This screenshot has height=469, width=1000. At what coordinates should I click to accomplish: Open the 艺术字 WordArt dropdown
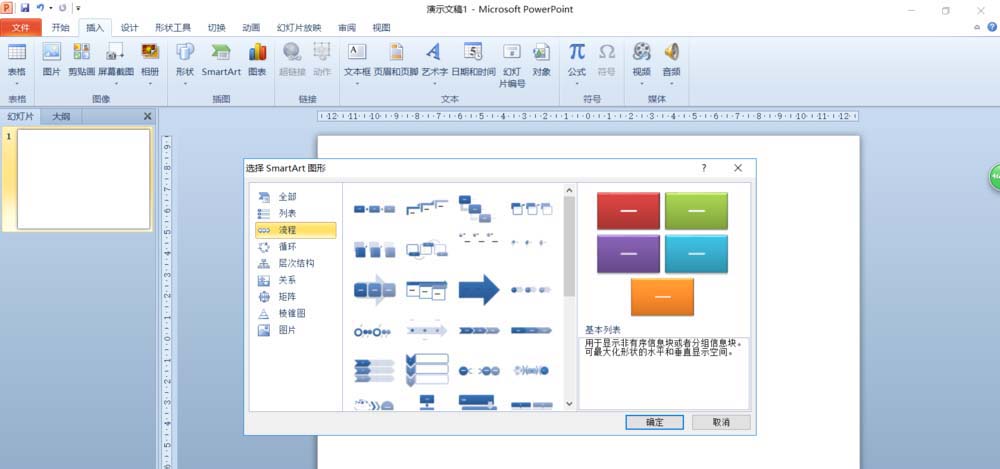pos(434,83)
